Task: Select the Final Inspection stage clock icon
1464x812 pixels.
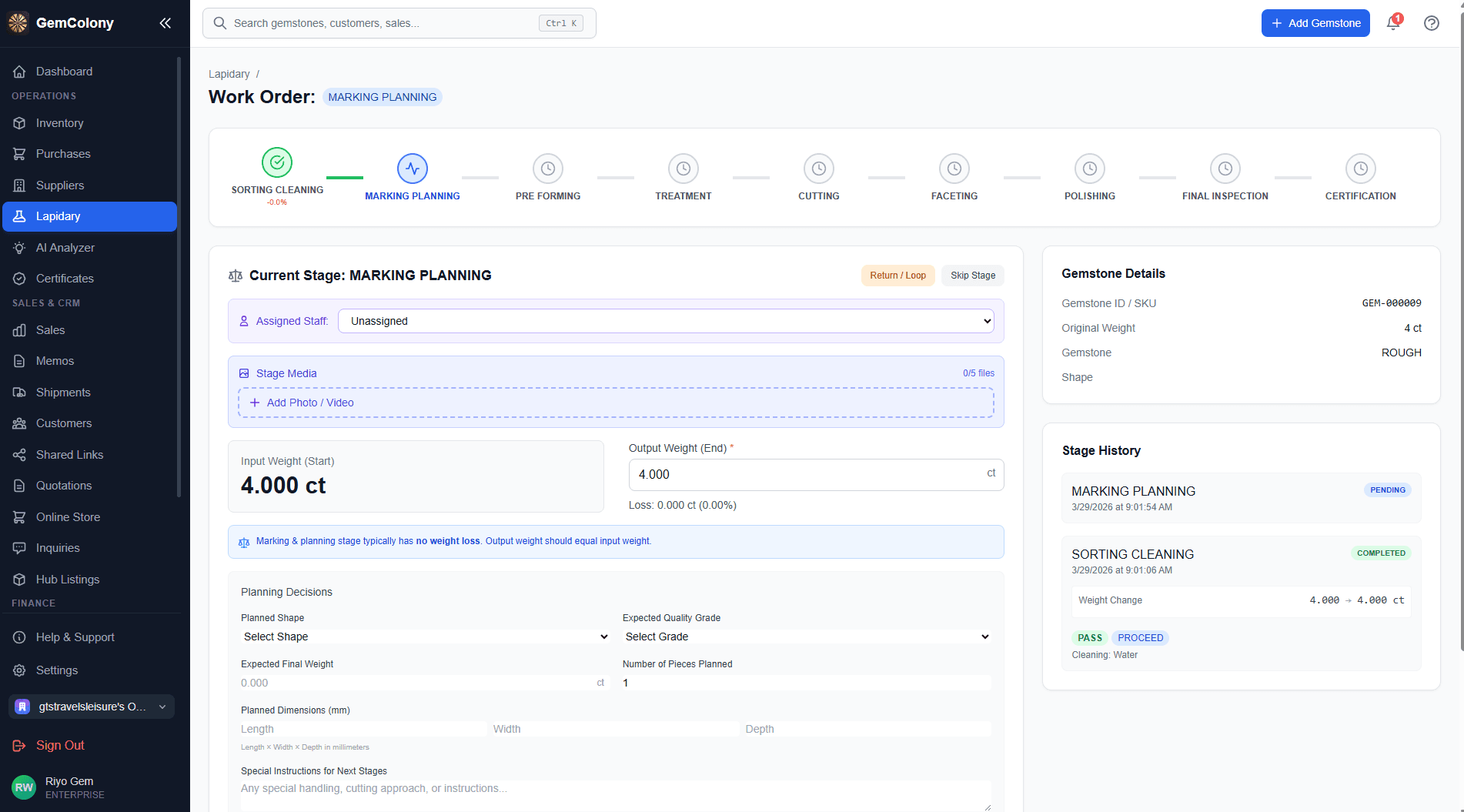Action: coord(1225,169)
